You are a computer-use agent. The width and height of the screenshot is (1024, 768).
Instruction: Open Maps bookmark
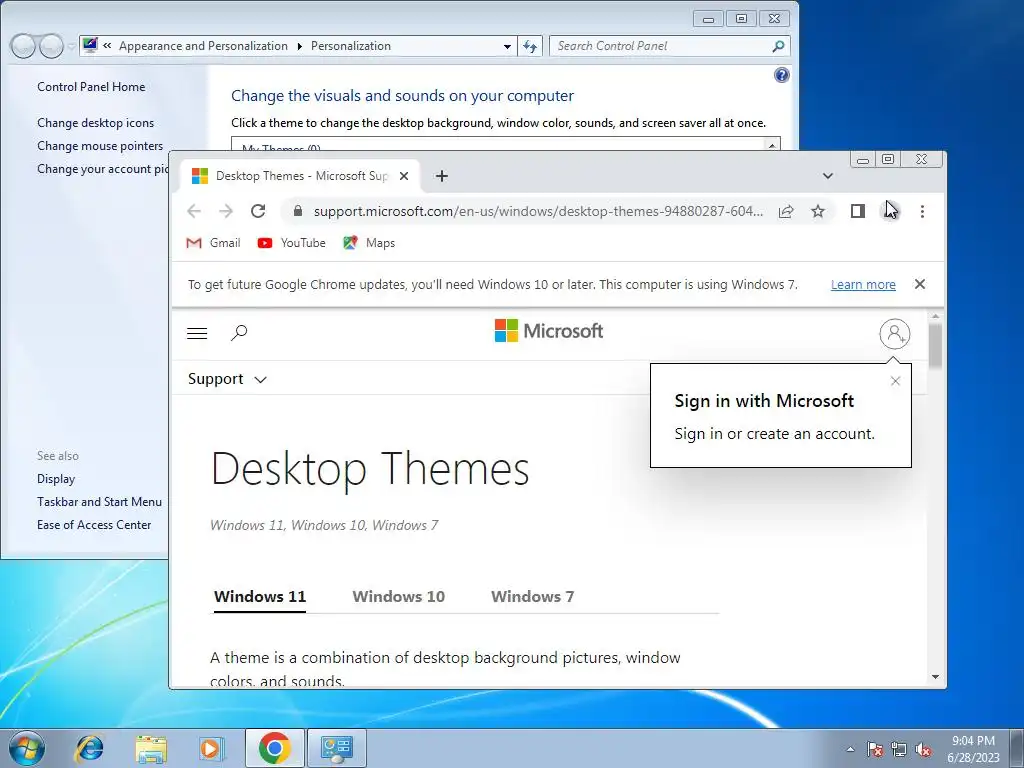click(x=369, y=243)
